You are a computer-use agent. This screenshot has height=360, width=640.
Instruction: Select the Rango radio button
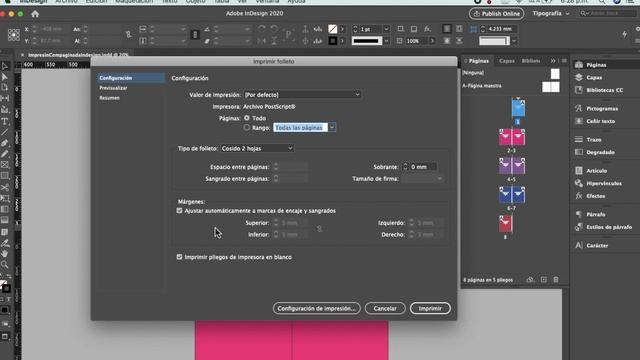(247, 128)
